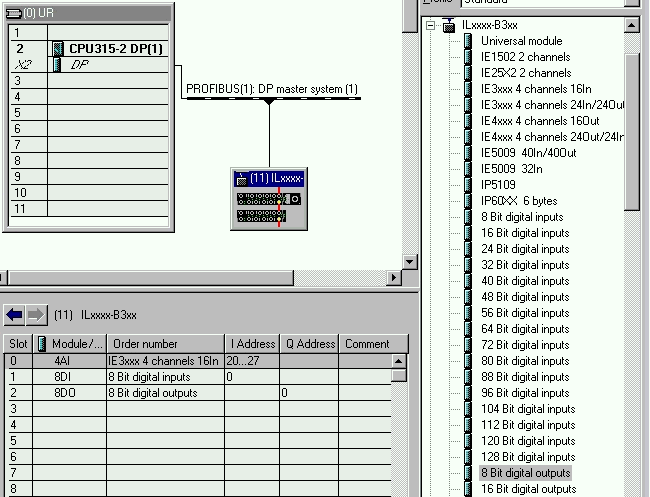The height and width of the screenshot is (497, 650).
Task: Click station view horizontal scrollbar thumb
Action: pyautogui.click(x=151, y=278)
